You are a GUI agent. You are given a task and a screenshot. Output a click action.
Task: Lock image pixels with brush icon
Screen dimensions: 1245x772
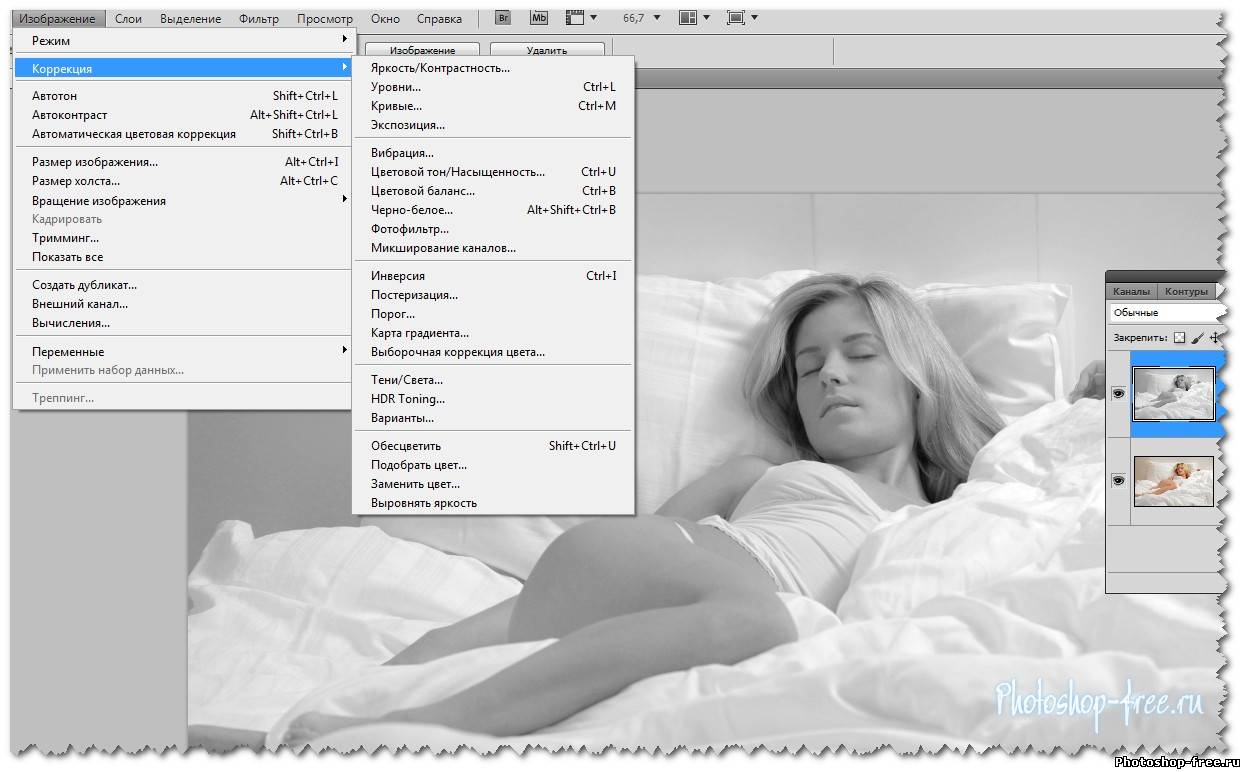tap(1197, 338)
